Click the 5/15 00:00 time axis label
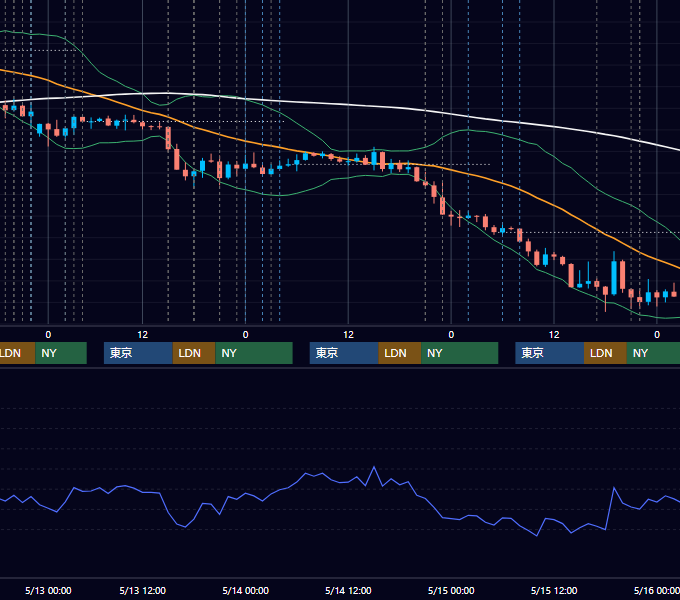Viewport: 680px width, 600px height. (451, 590)
